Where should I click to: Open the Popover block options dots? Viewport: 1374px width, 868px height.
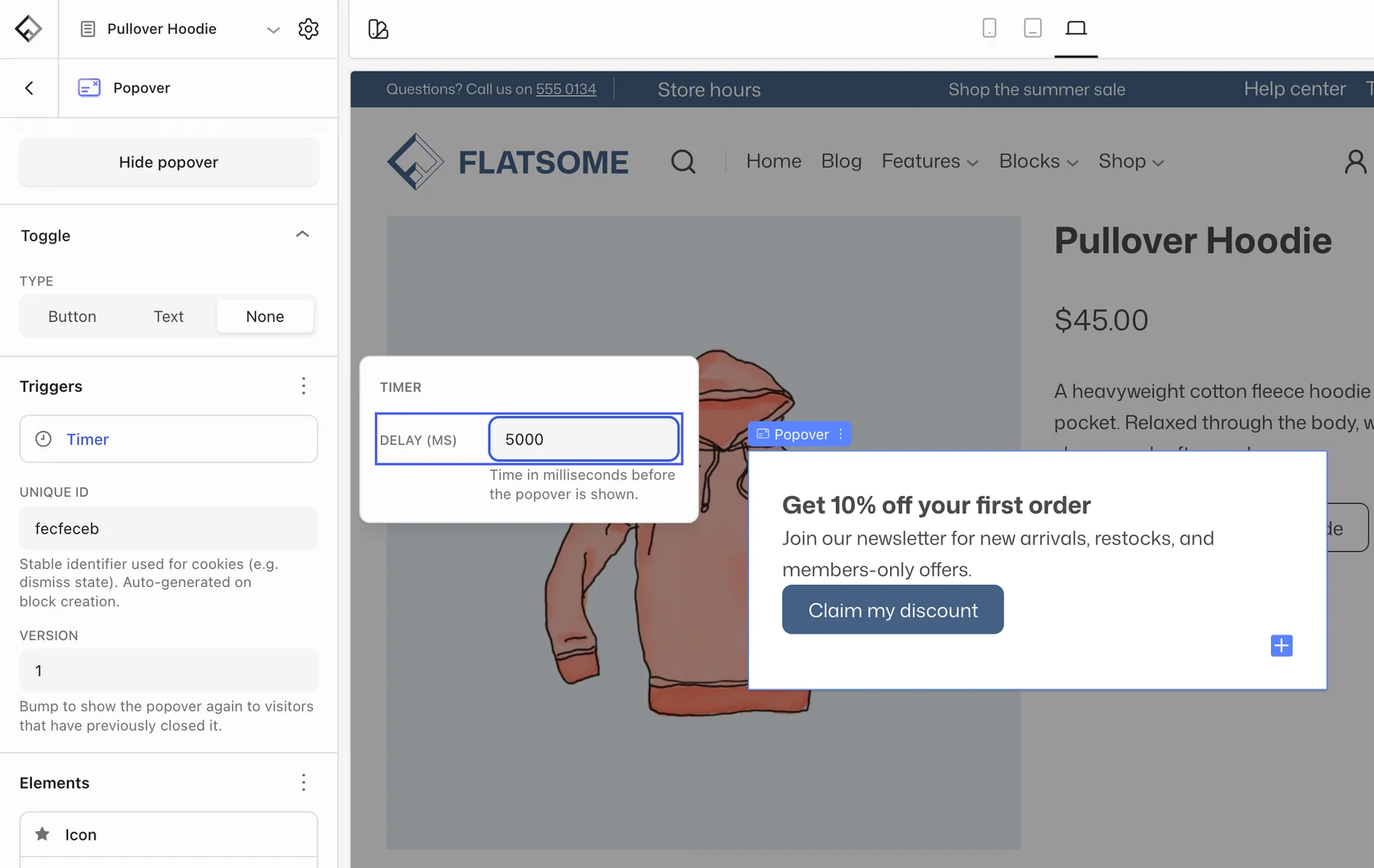(840, 434)
